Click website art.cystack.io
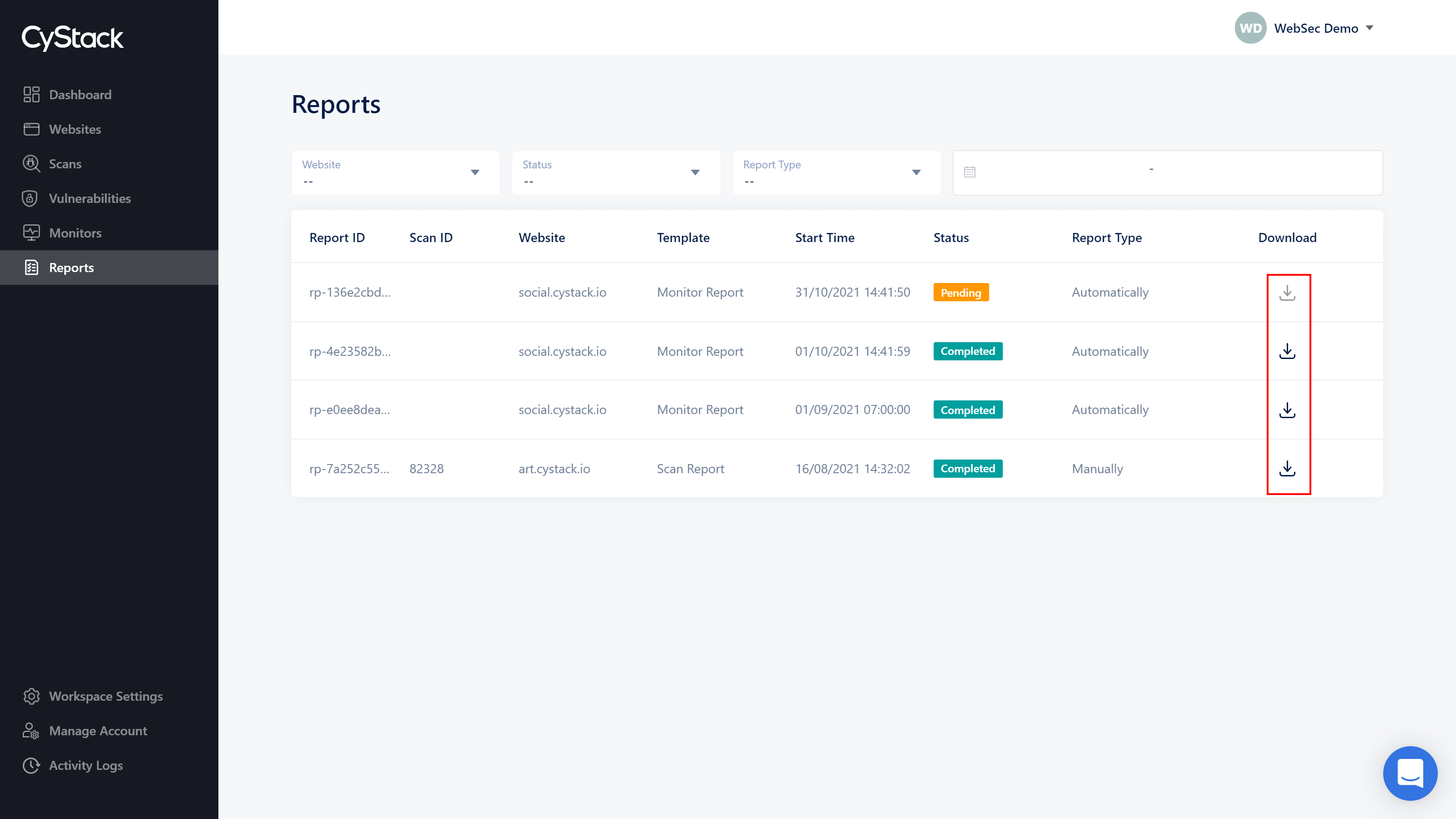This screenshot has height=819, width=1456. pos(554,469)
